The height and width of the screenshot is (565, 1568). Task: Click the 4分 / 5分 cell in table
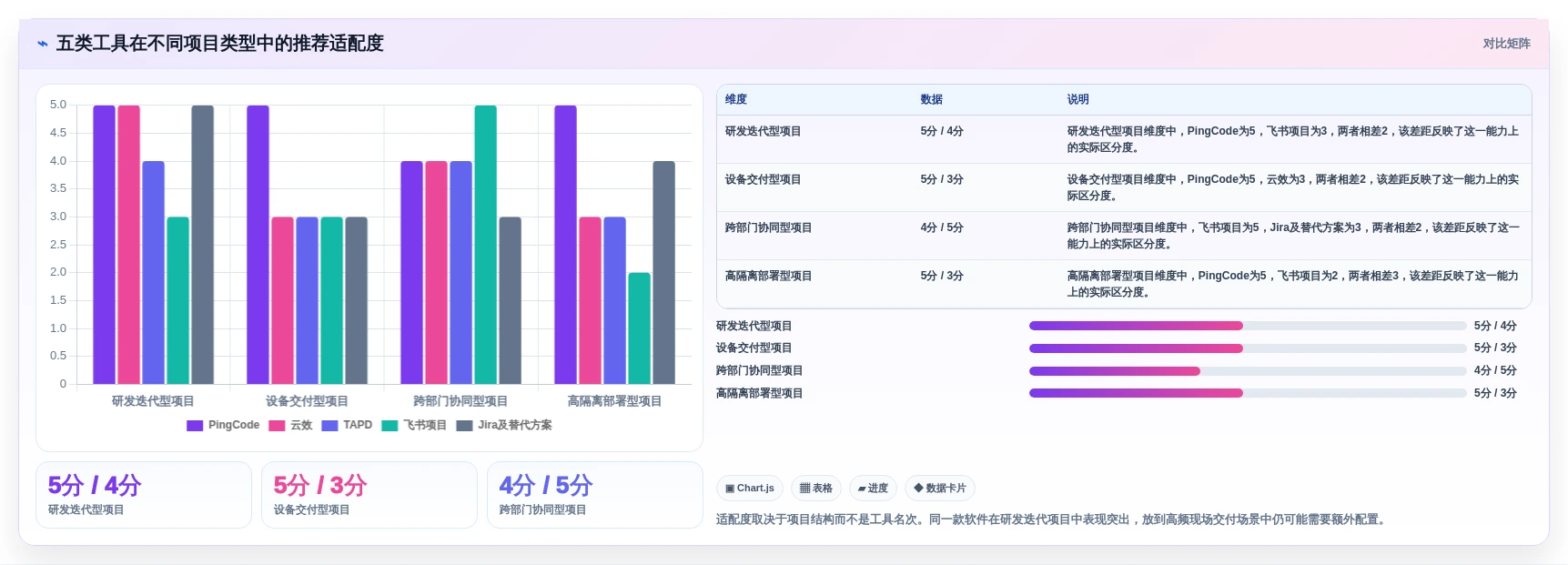tap(942, 227)
